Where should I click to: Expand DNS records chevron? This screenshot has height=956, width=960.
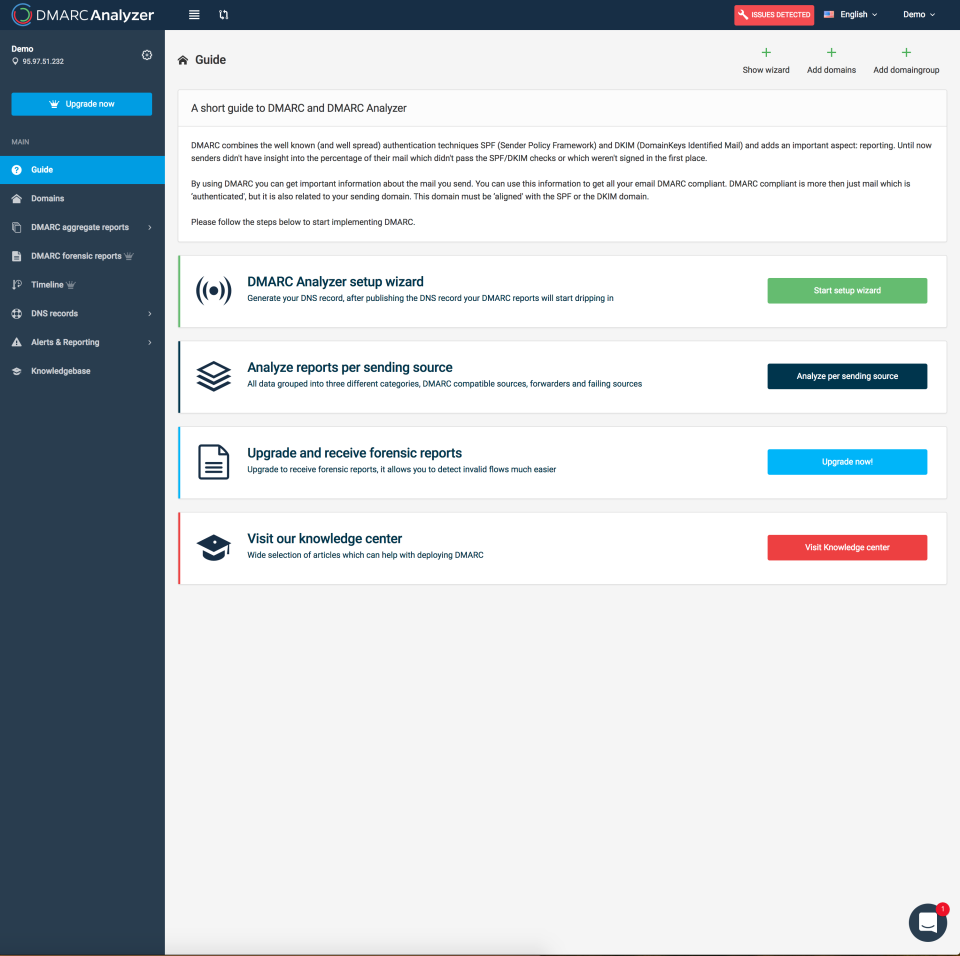tap(150, 314)
